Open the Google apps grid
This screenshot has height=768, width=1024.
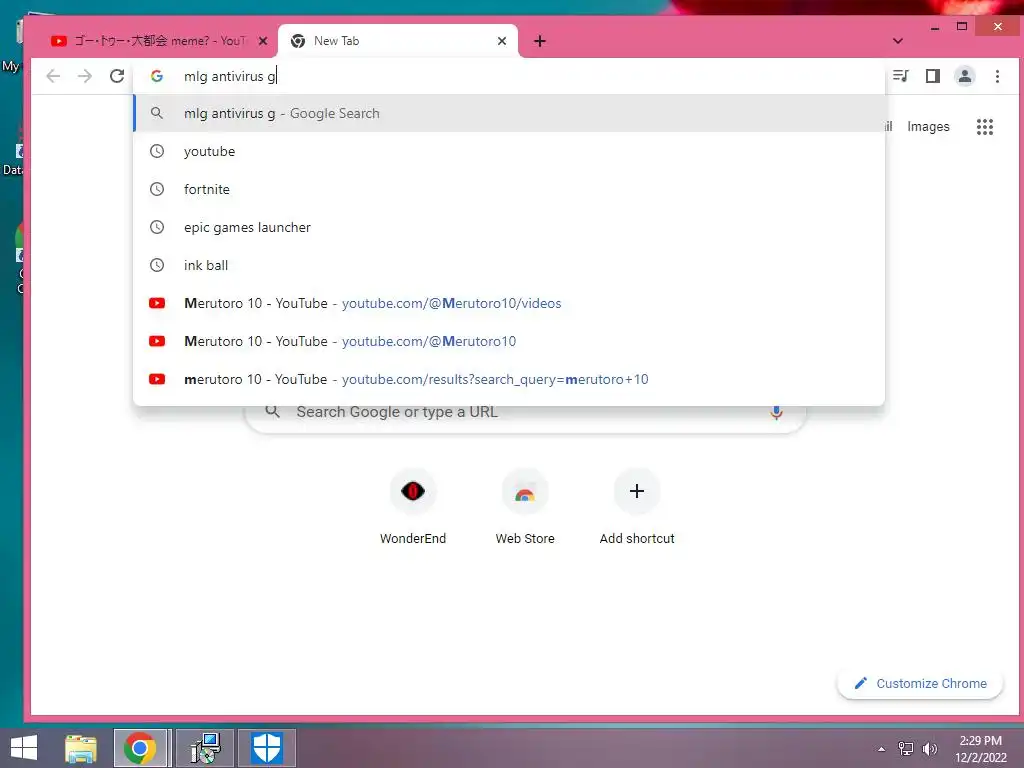(985, 127)
